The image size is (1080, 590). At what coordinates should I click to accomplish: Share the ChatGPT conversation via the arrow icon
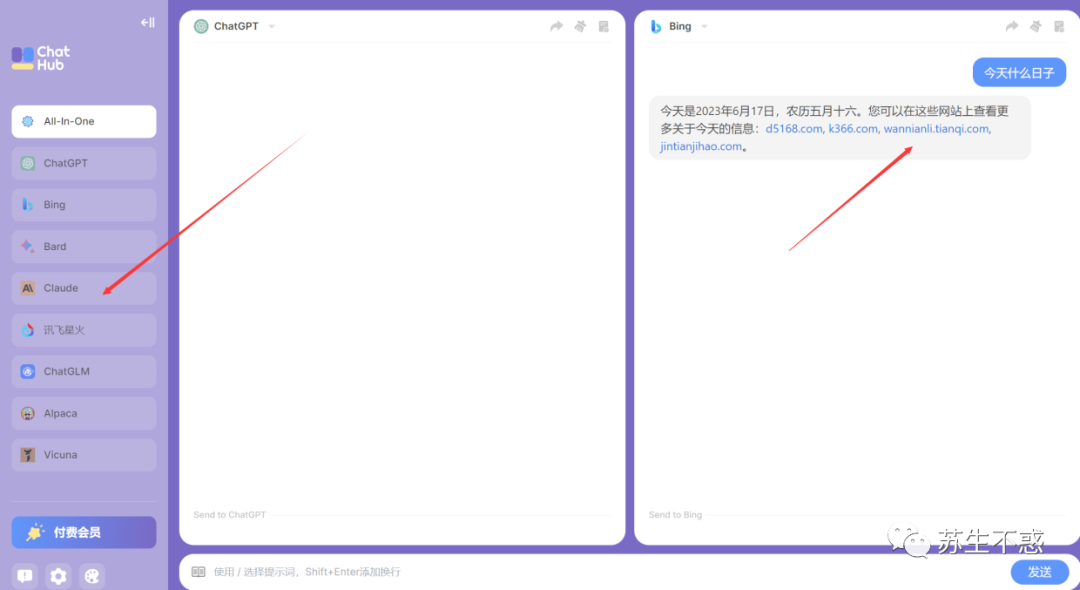point(556,26)
